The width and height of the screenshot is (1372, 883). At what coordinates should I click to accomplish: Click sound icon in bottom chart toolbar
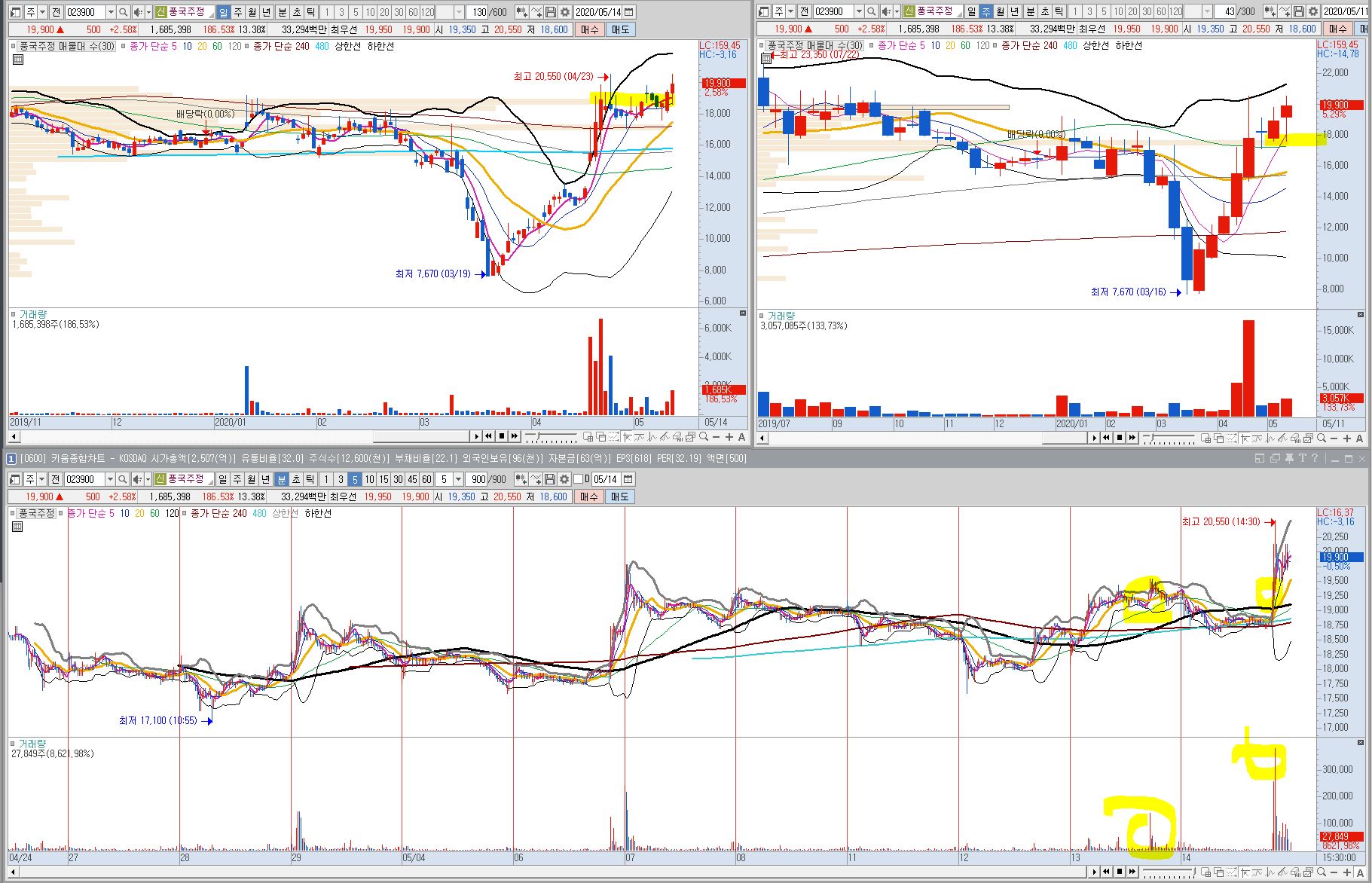tap(137, 479)
